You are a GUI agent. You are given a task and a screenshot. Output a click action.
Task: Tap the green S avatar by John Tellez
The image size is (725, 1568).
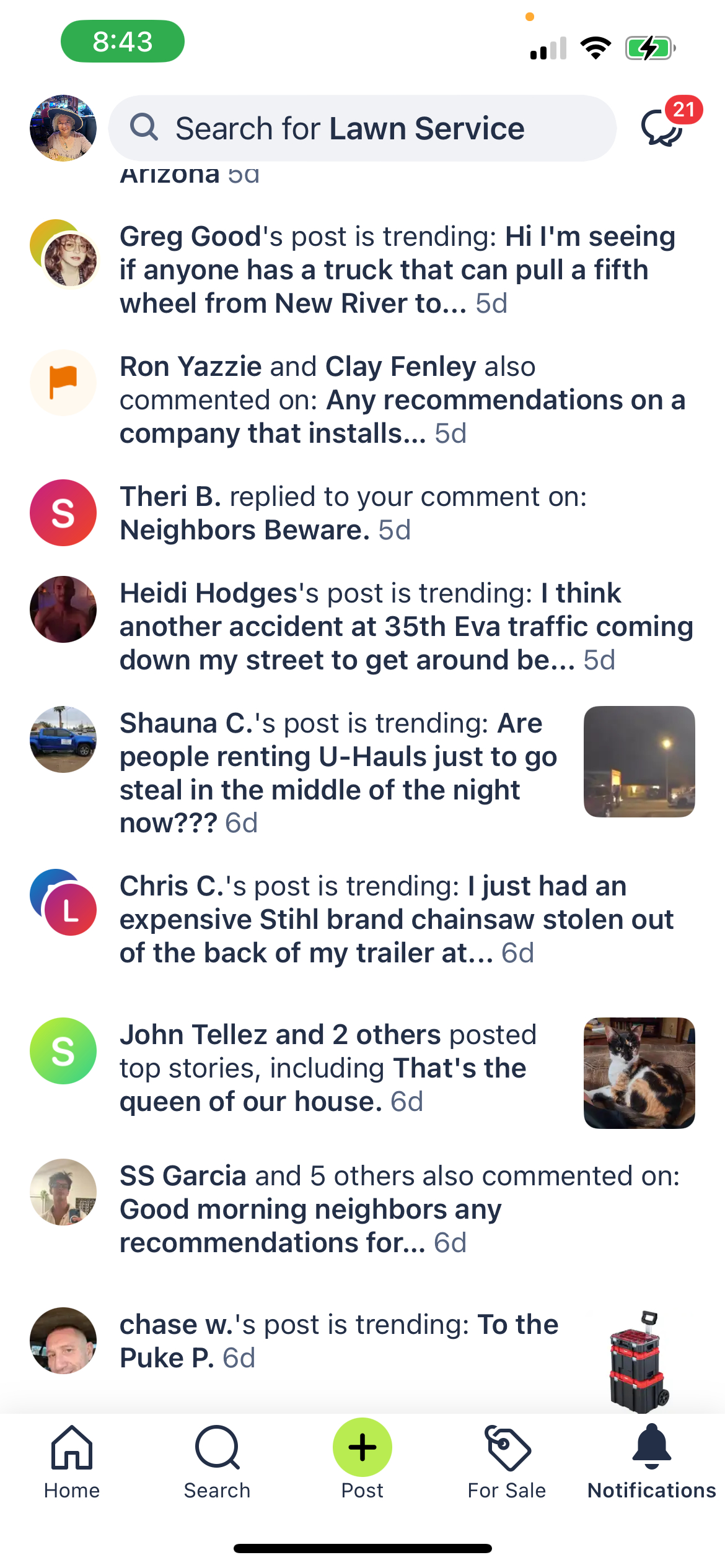tap(63, 1051)
